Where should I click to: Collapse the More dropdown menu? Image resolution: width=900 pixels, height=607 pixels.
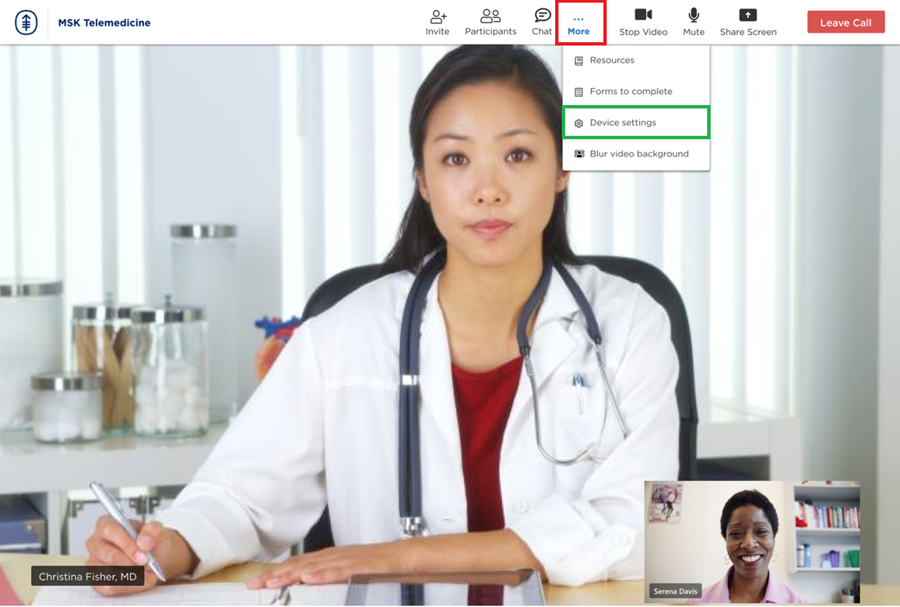pos(579,22)
